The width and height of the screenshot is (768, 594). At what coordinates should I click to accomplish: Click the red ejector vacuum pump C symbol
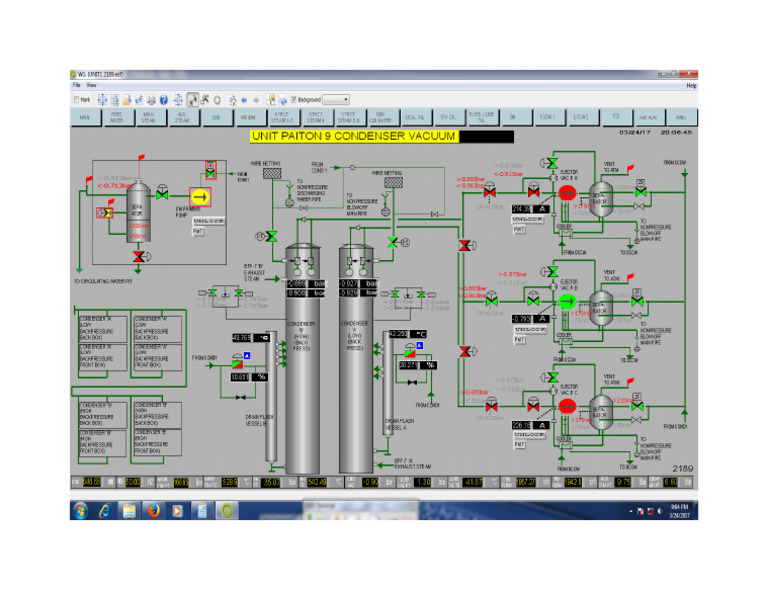[x=567, y=406]
